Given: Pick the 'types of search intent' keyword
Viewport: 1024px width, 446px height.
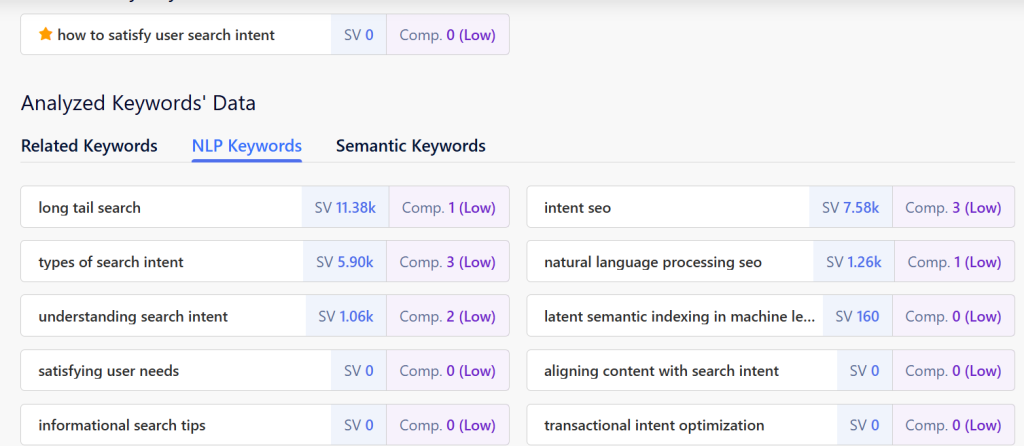Looking at the screenshot, I should [x=111, y=262].
